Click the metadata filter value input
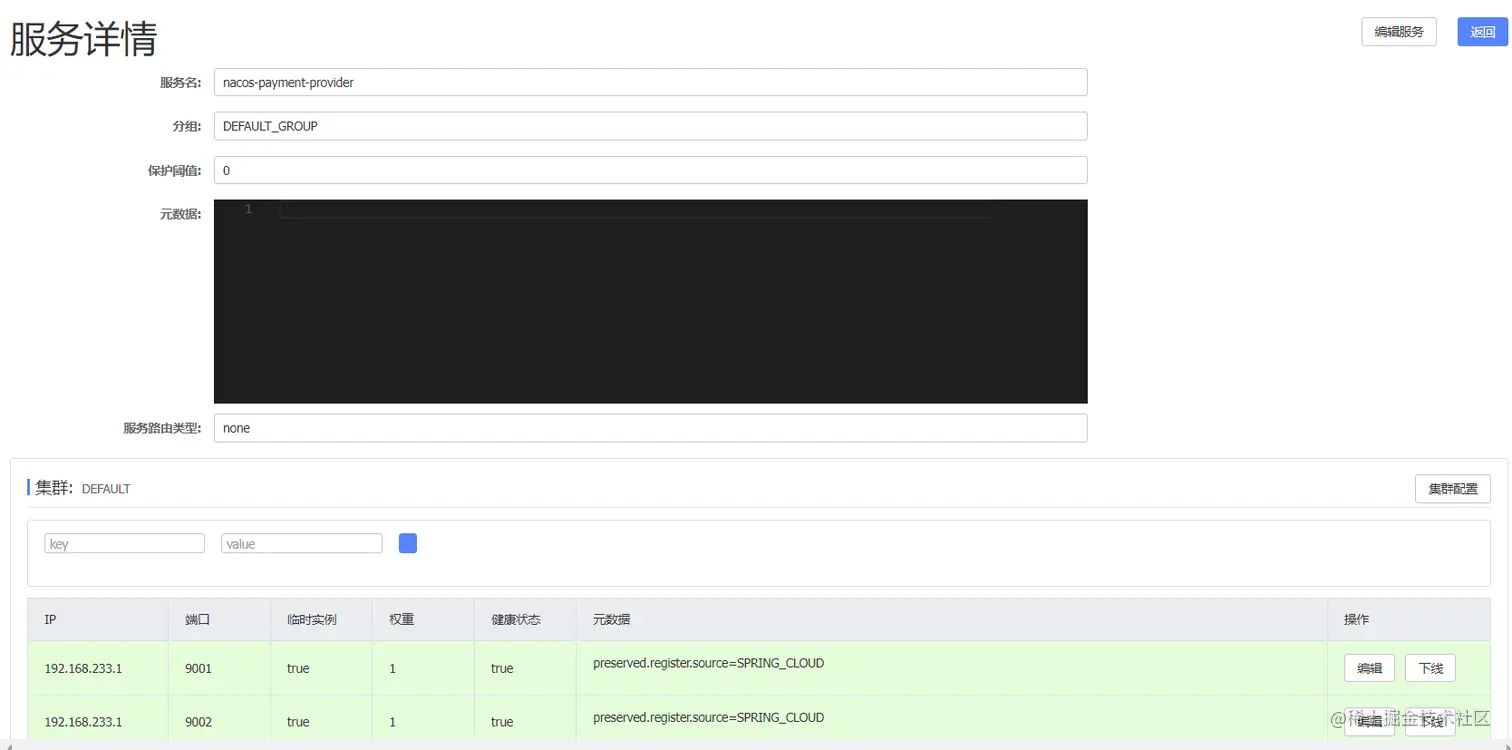The height and width of the screenshot is (750, 1512). click(301, 543)
